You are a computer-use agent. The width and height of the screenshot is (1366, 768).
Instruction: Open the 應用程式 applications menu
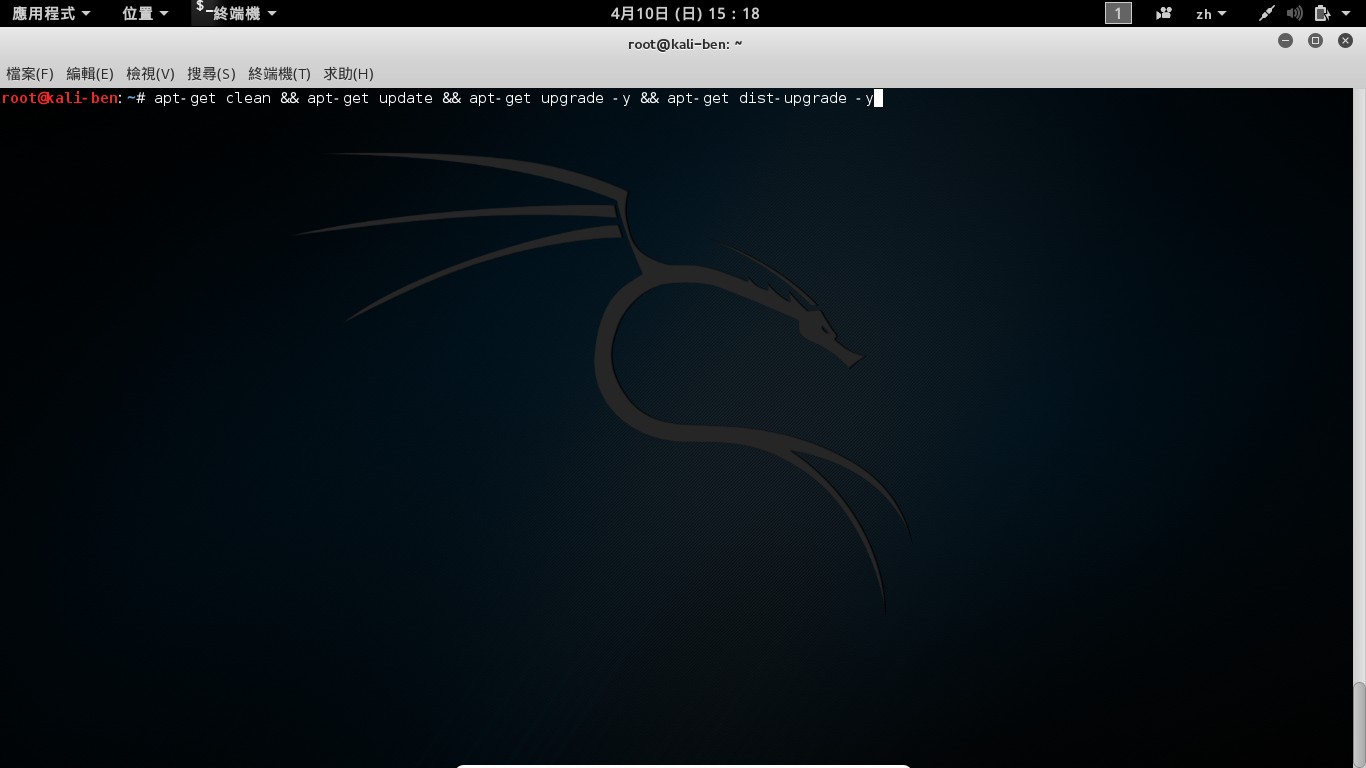[x=51, y=13]
